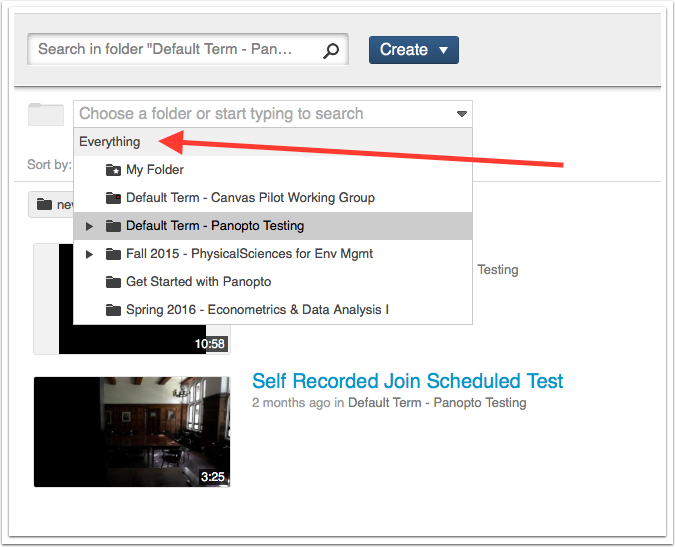Click the search magnifier icon
The height and width of the screenshot is (547, 675).
[331, 51]
